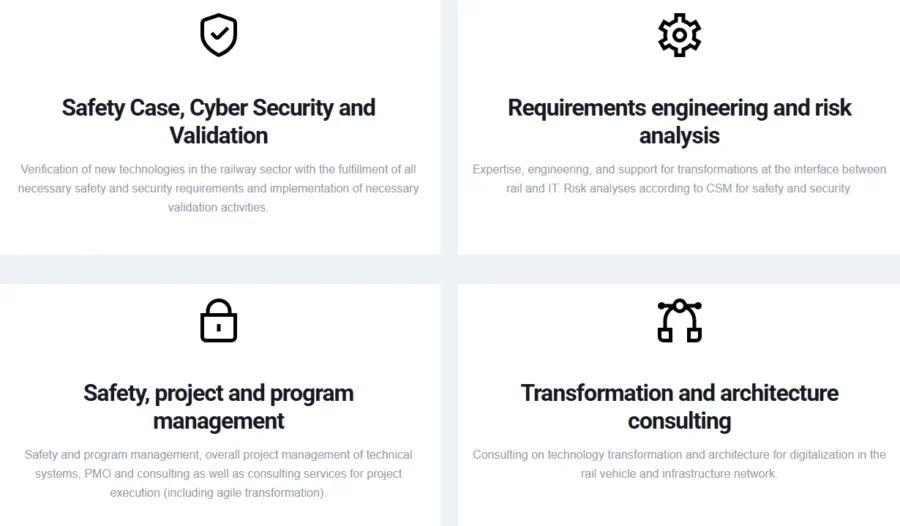Click 'Risk analyses according to CSM' sentence
This screenshot has width=900, height=526.
[x=708, y=188]
